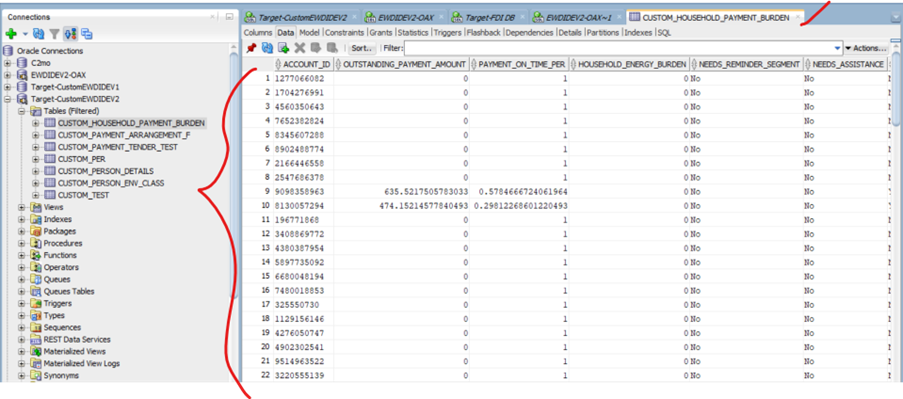903x399 pixels.
Task: Switch to Target-CustomEWDIDEV2 worksheet tab
Action: [x=302, y=17]
